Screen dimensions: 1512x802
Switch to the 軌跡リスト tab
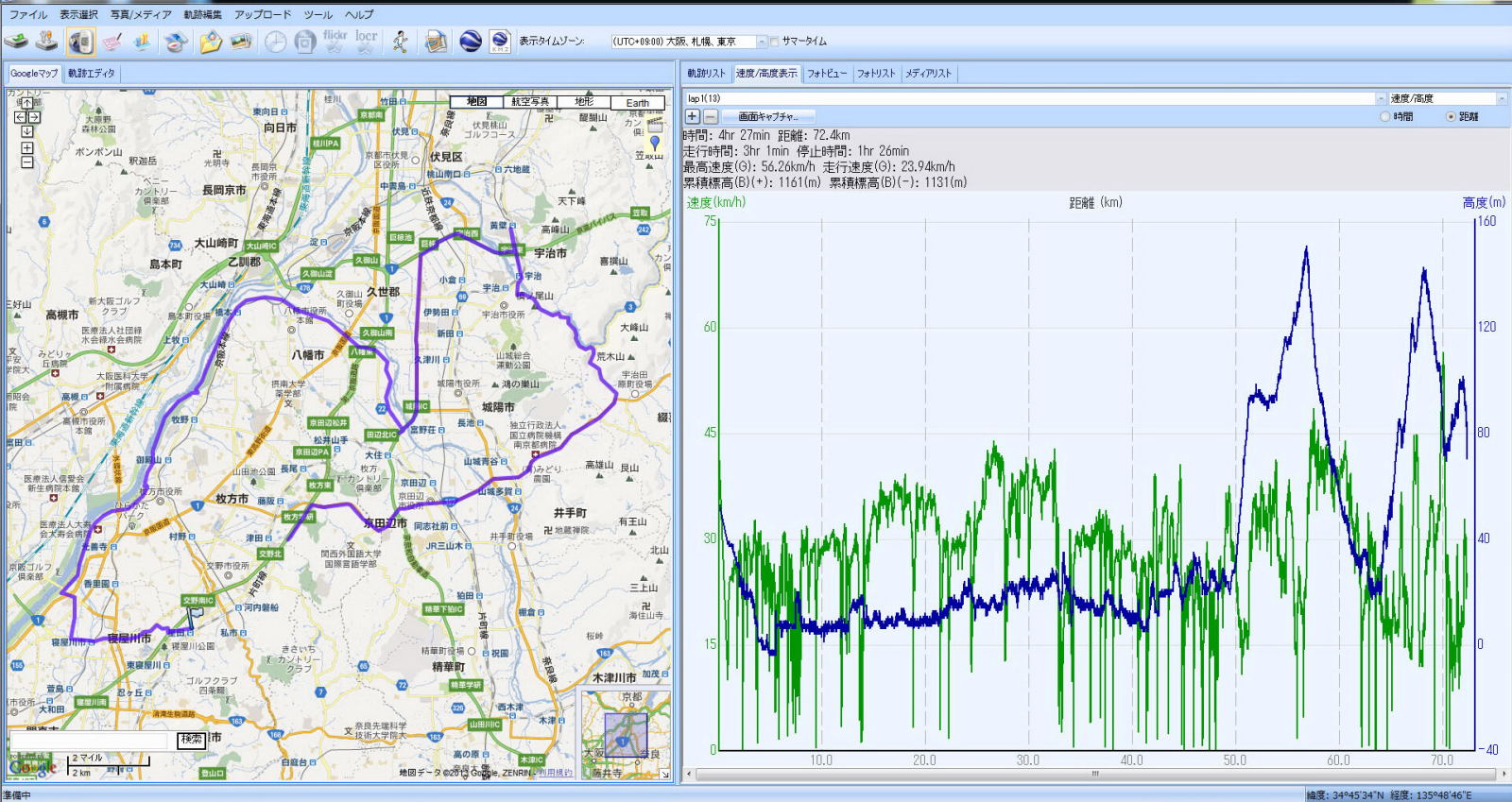coord(706,73)
